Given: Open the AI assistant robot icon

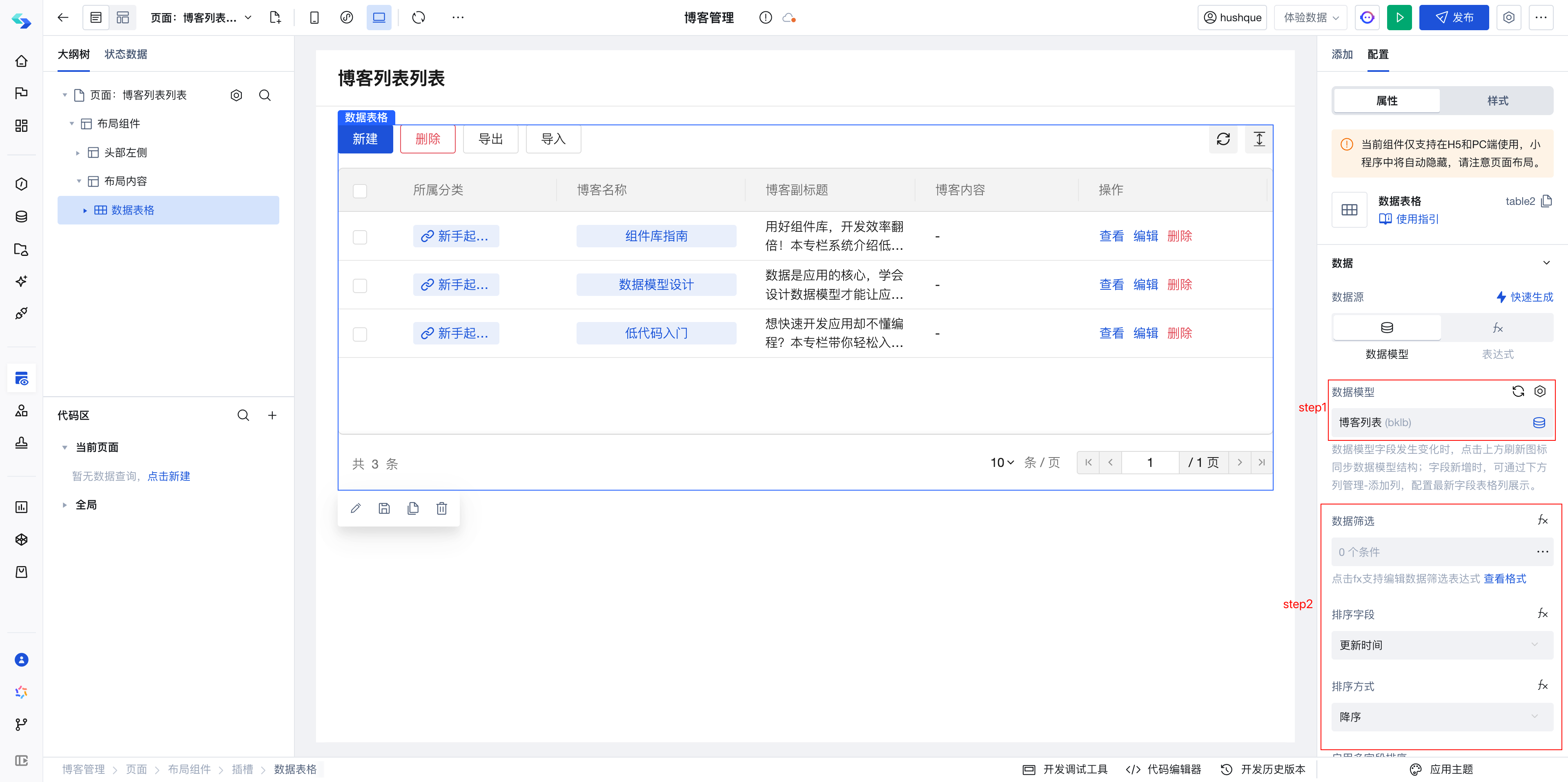Looking at the screenshot, I should pos(1367,18).
